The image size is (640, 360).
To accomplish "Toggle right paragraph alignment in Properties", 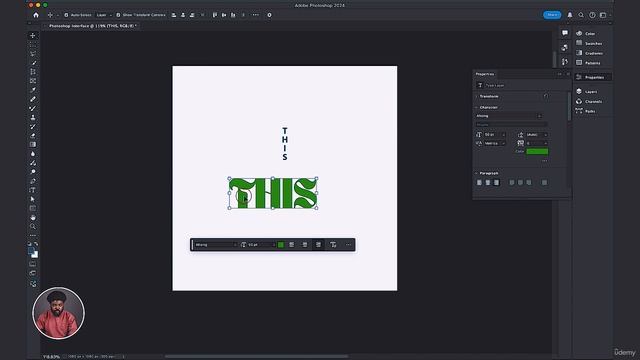I will pos(496,182).
